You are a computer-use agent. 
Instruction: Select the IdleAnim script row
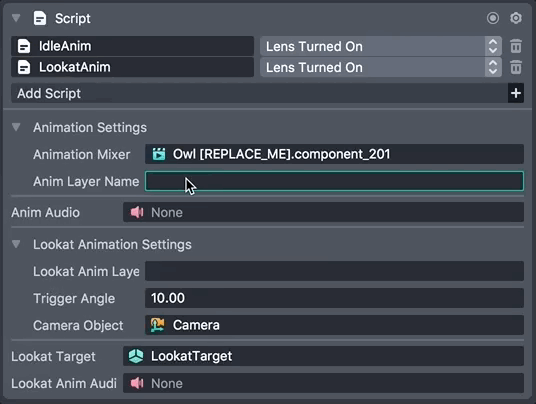[132, 46]
